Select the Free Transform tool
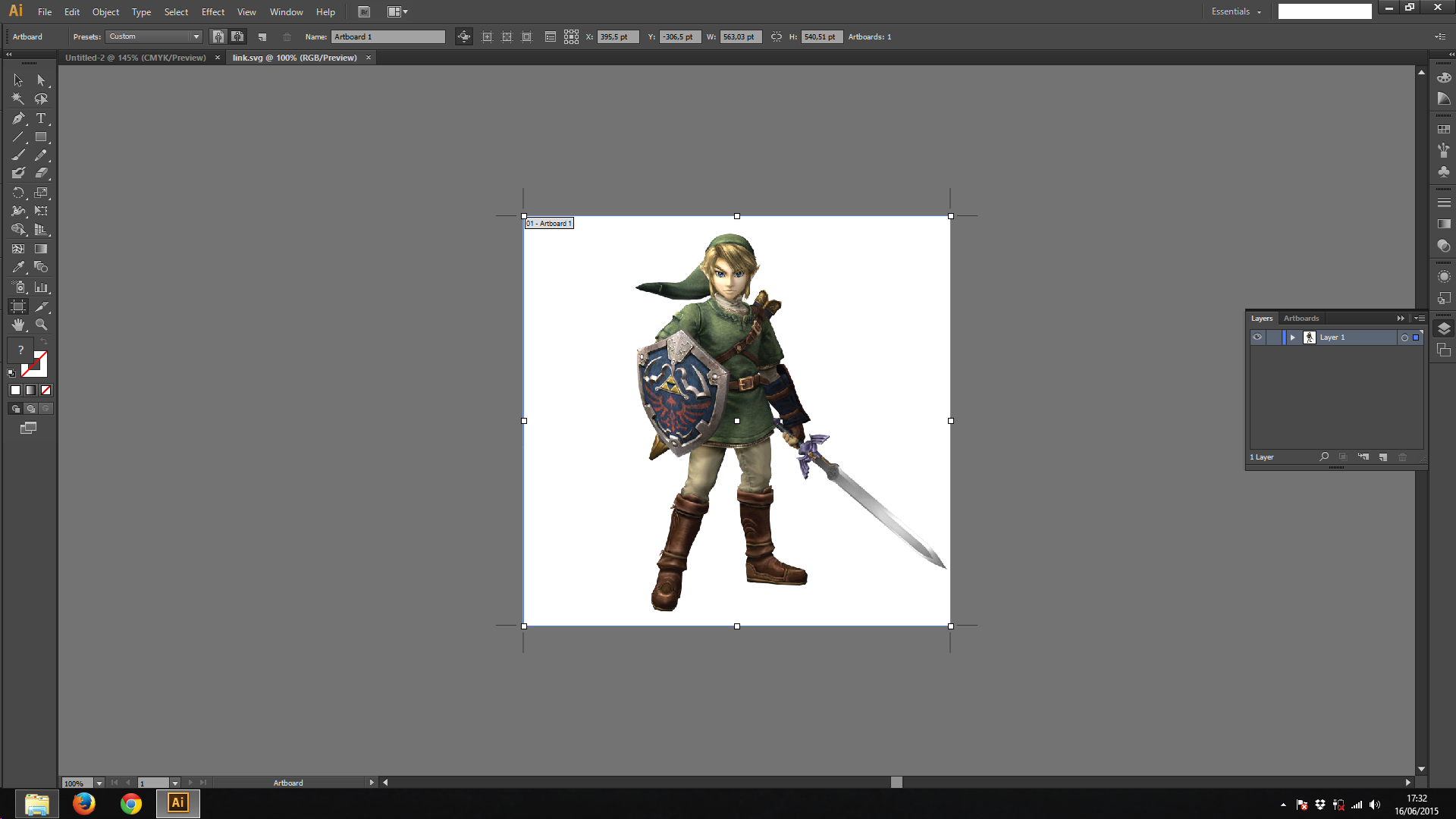Viewport: 1456px width, 819px height. pos(42,211)
